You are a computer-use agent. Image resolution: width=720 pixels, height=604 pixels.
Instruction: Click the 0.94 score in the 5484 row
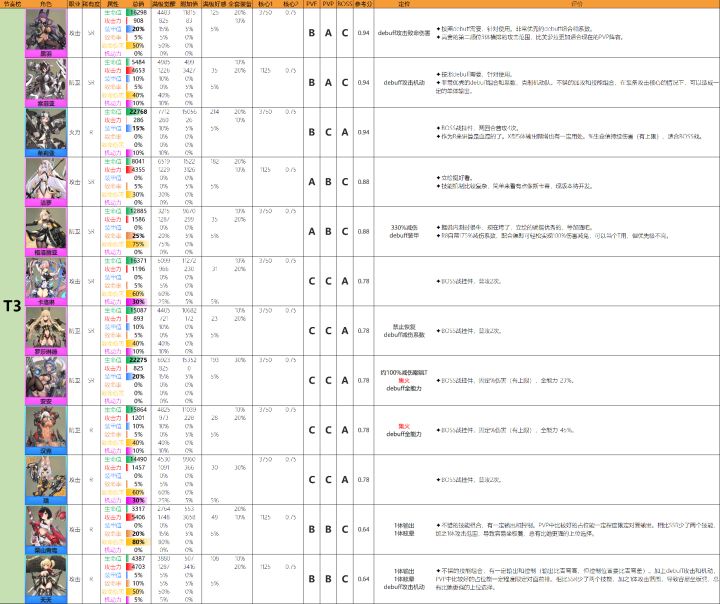[x=363, y=83]
